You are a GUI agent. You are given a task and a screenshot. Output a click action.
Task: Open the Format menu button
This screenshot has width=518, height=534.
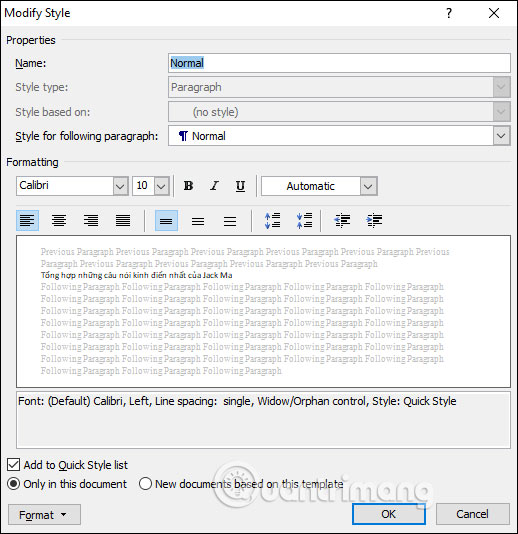tap(44, 515)
